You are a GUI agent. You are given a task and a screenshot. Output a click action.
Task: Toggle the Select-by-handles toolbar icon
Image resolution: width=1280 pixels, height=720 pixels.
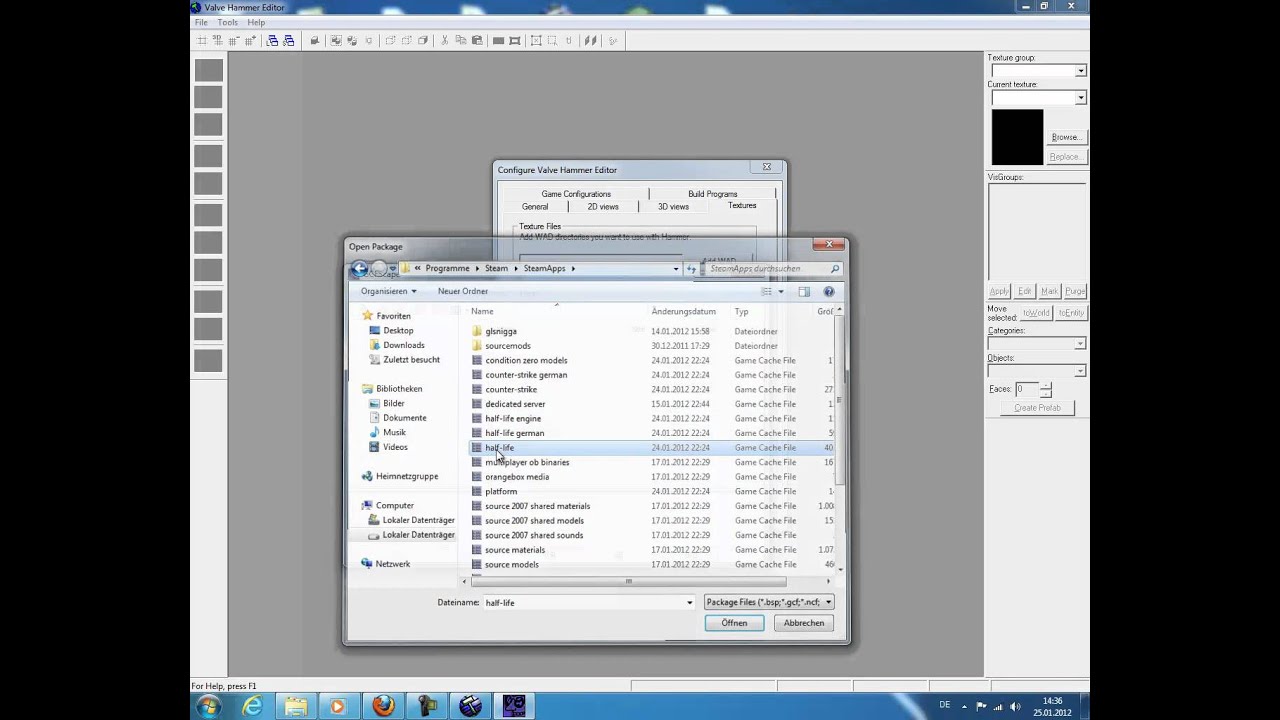coord(536,41)
